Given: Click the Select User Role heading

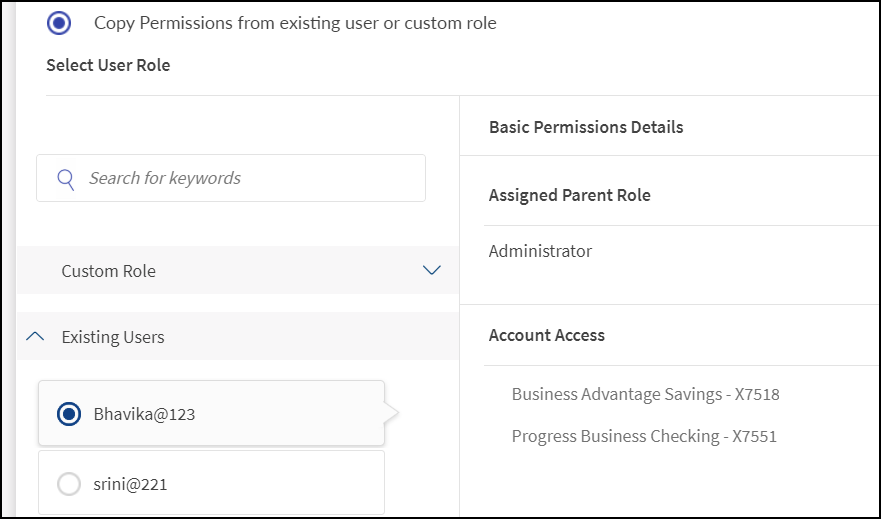Looking at the screenshot, I should [108, 65].
